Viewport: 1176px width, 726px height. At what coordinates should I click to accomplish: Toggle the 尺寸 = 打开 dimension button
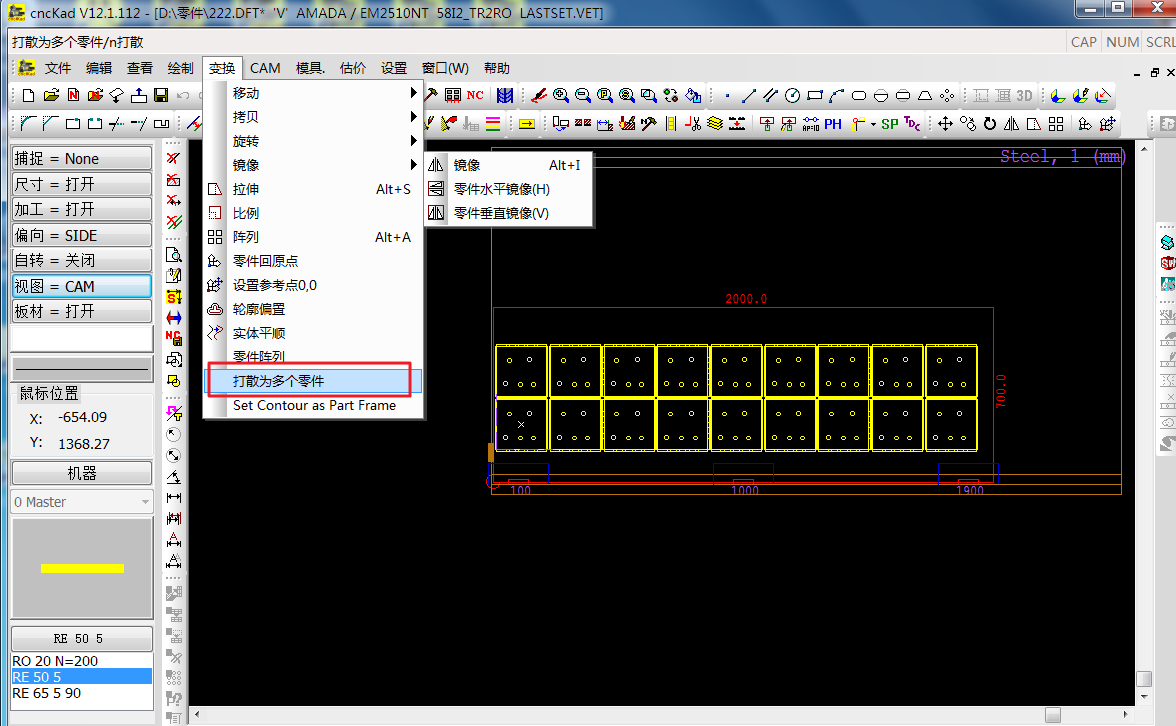click(x=81, y=184)
